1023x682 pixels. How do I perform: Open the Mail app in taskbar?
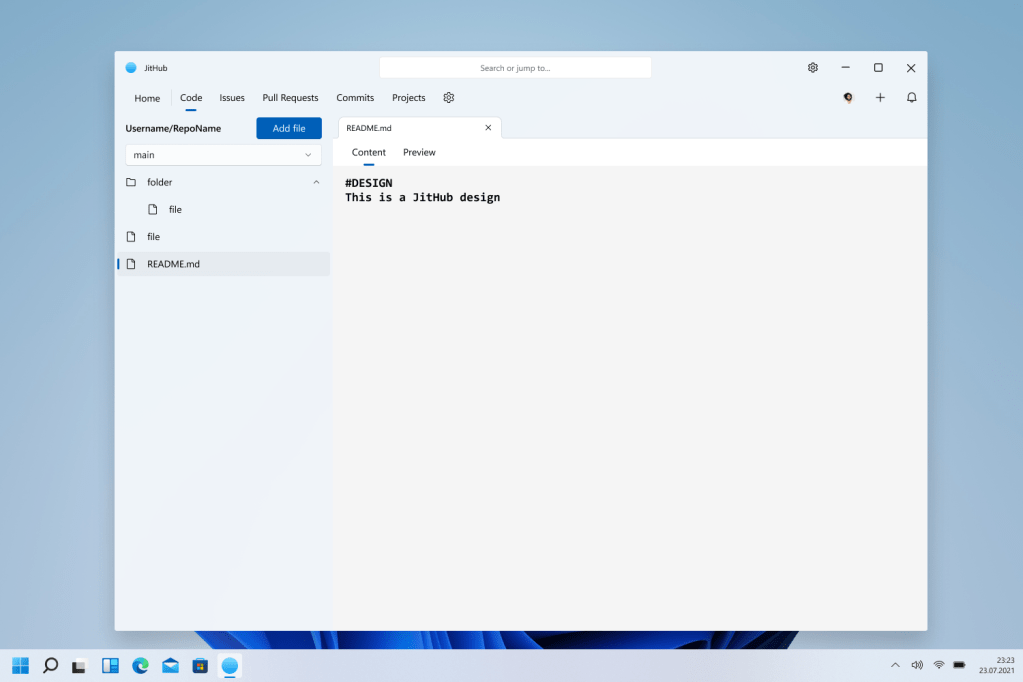click(x=170, y=665)
